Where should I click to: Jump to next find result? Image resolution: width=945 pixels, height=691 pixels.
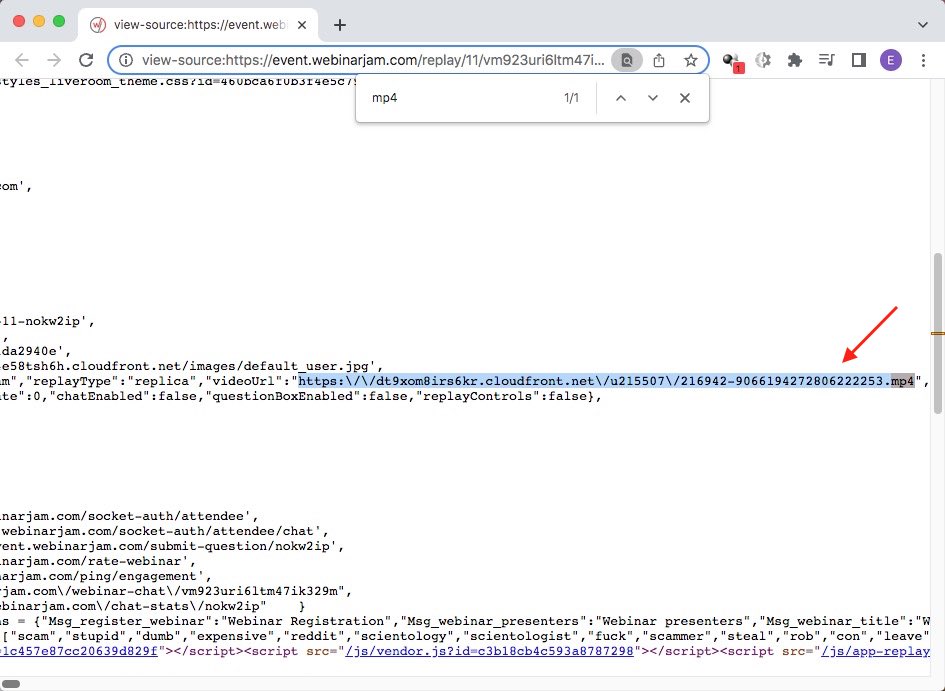[653, 98]
